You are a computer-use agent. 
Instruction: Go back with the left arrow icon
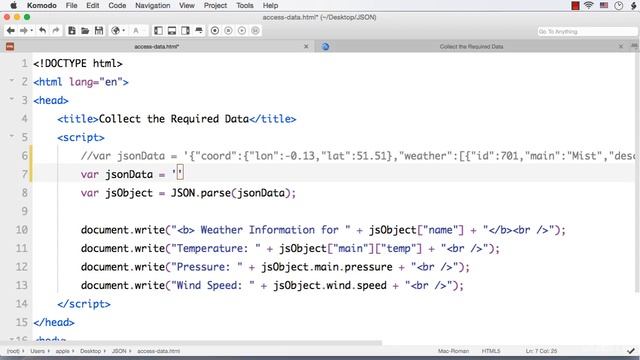[x=11, y=31]
